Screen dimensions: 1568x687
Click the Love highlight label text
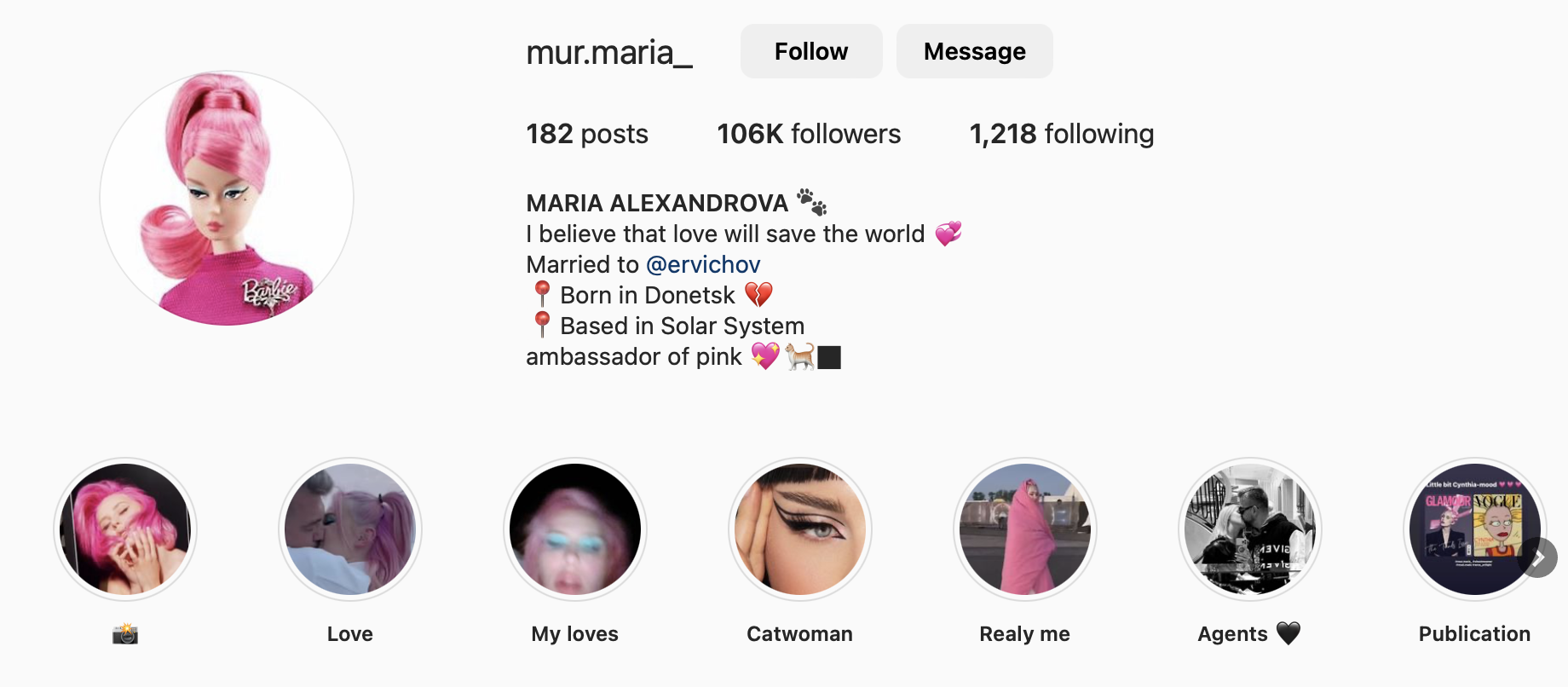click(350, 633)
